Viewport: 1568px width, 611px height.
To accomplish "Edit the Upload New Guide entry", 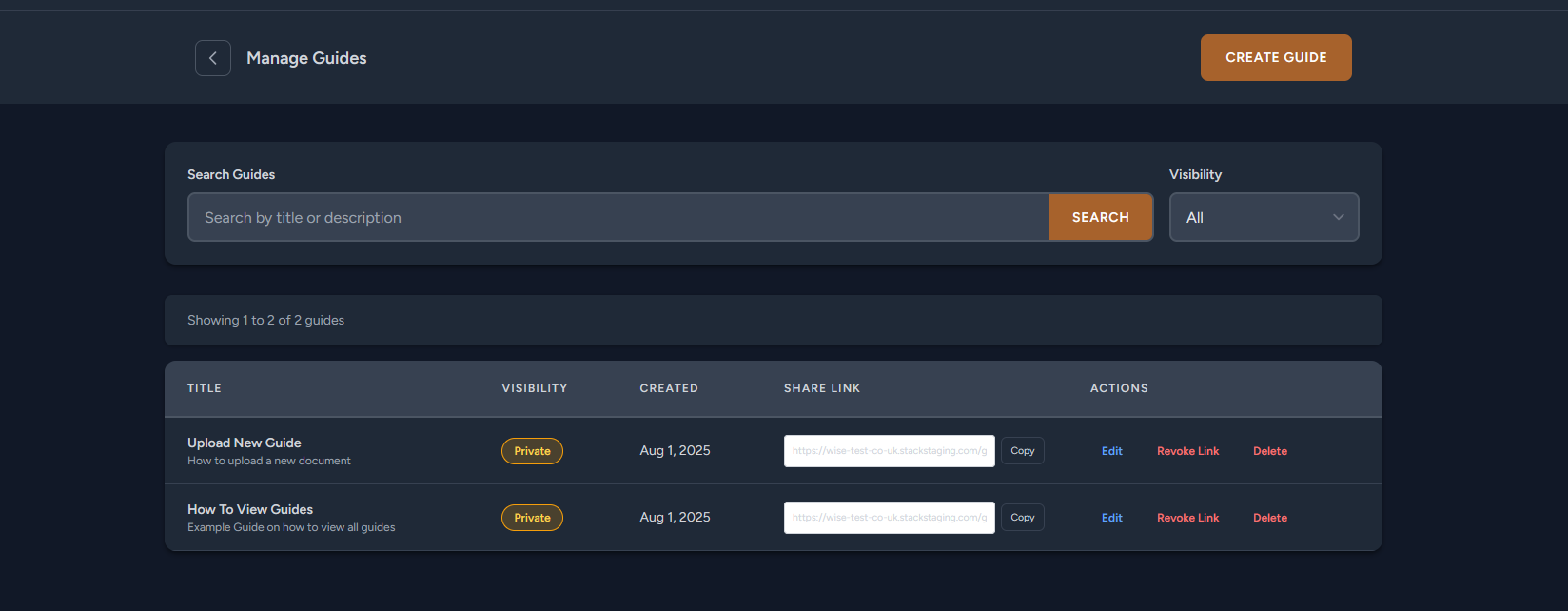I will point(1111,451).
